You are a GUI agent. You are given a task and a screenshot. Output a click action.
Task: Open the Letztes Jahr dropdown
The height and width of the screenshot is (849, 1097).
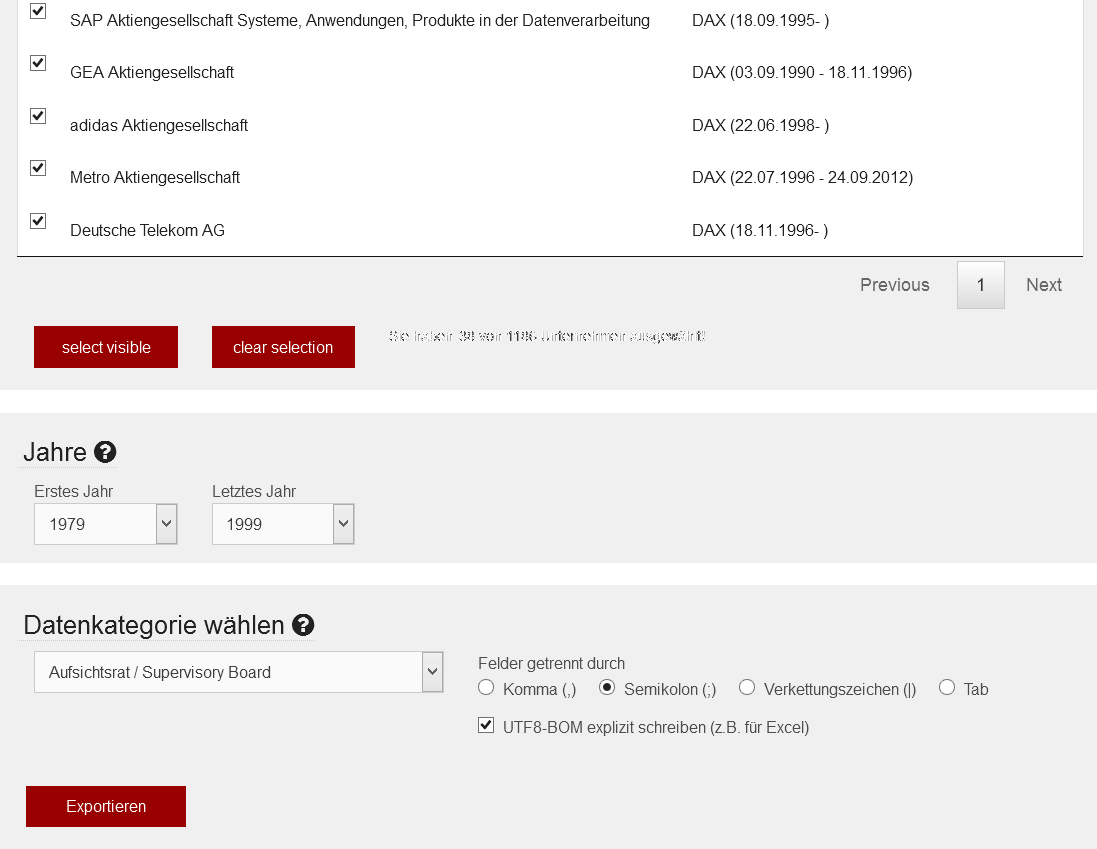point(283,524)
